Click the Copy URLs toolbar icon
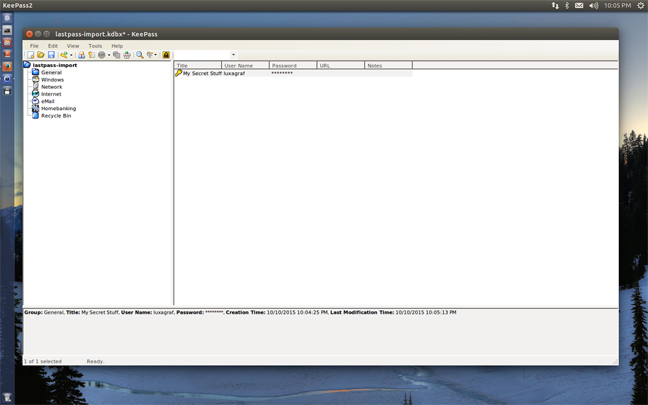648x405 pixels. pyautogui.click(x=117, y=55)
